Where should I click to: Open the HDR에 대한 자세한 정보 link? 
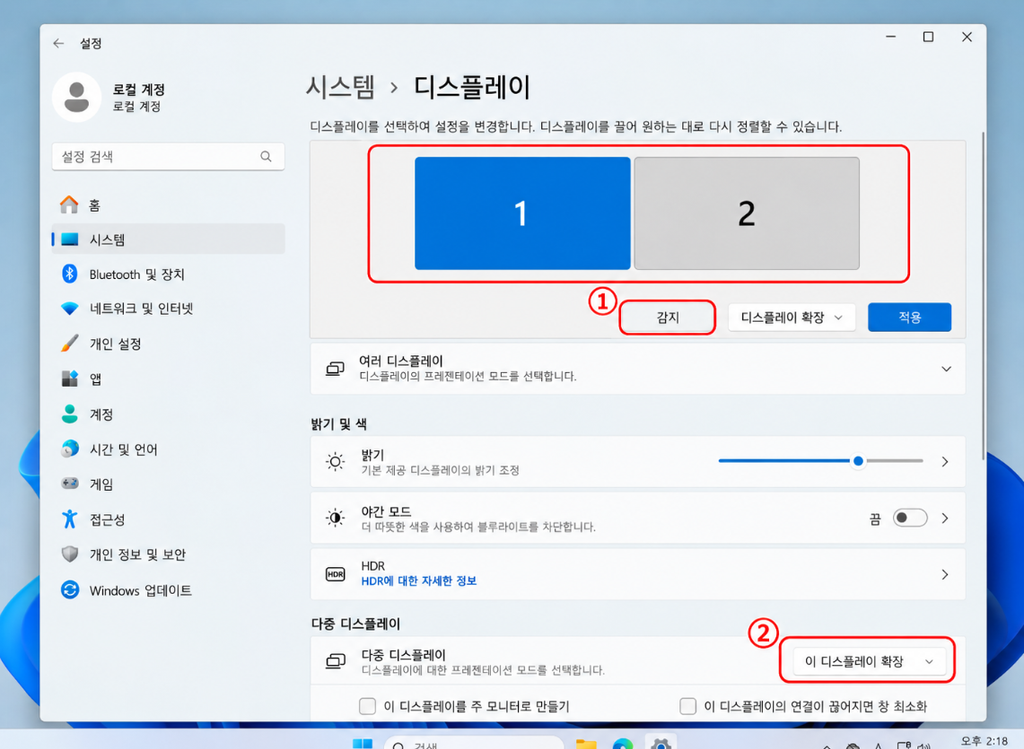click(419, 581)
